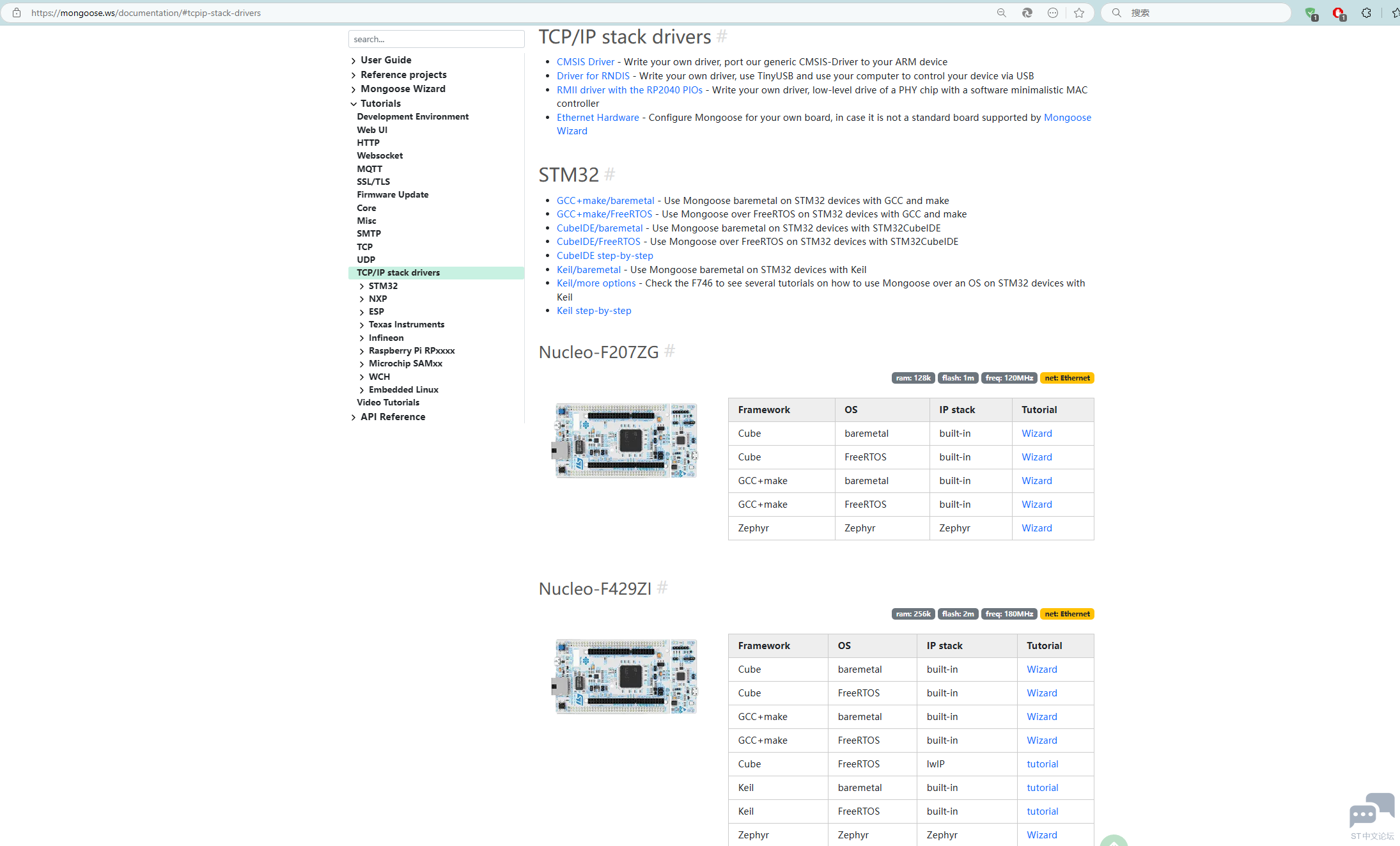
Task: Click the translate page icon in address bar
Action: 1027,13
